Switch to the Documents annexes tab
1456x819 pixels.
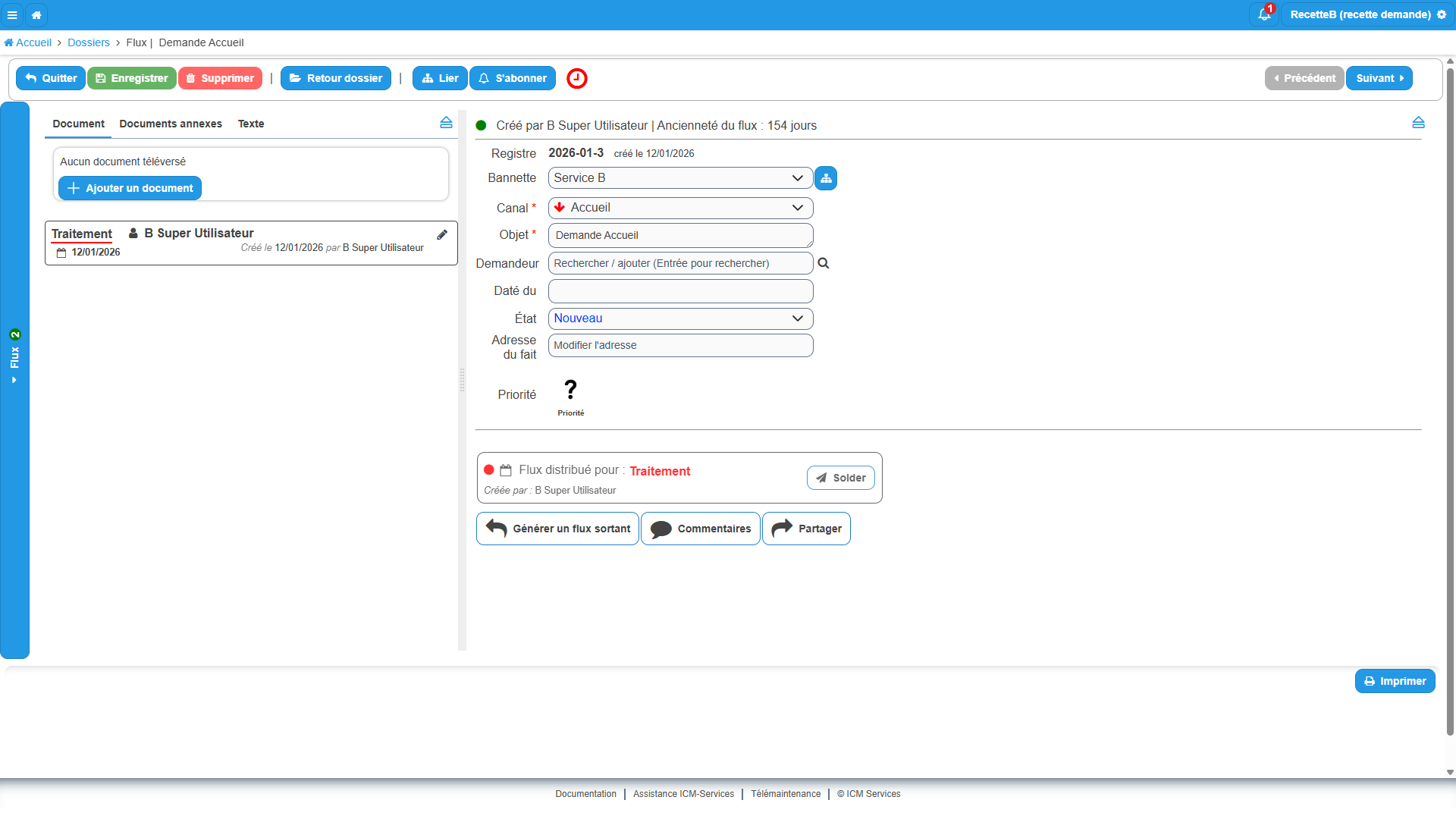pyautogui.click(x=171, y=124)
